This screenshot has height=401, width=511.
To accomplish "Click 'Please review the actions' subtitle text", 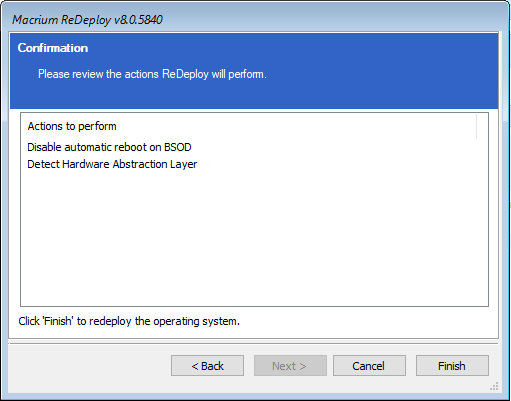I will [152, 74].
